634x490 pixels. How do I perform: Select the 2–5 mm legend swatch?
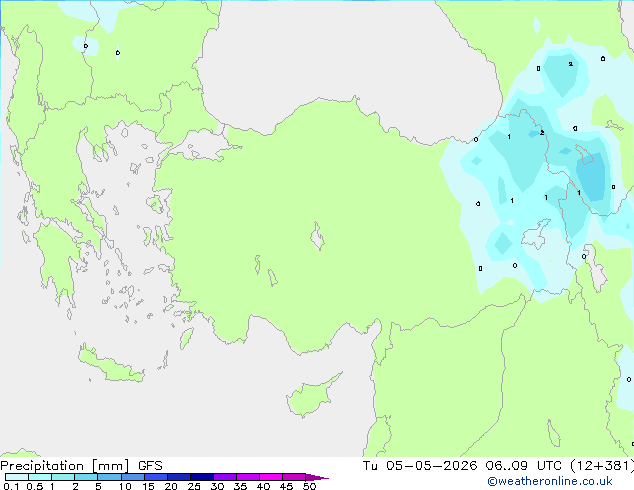86,477
